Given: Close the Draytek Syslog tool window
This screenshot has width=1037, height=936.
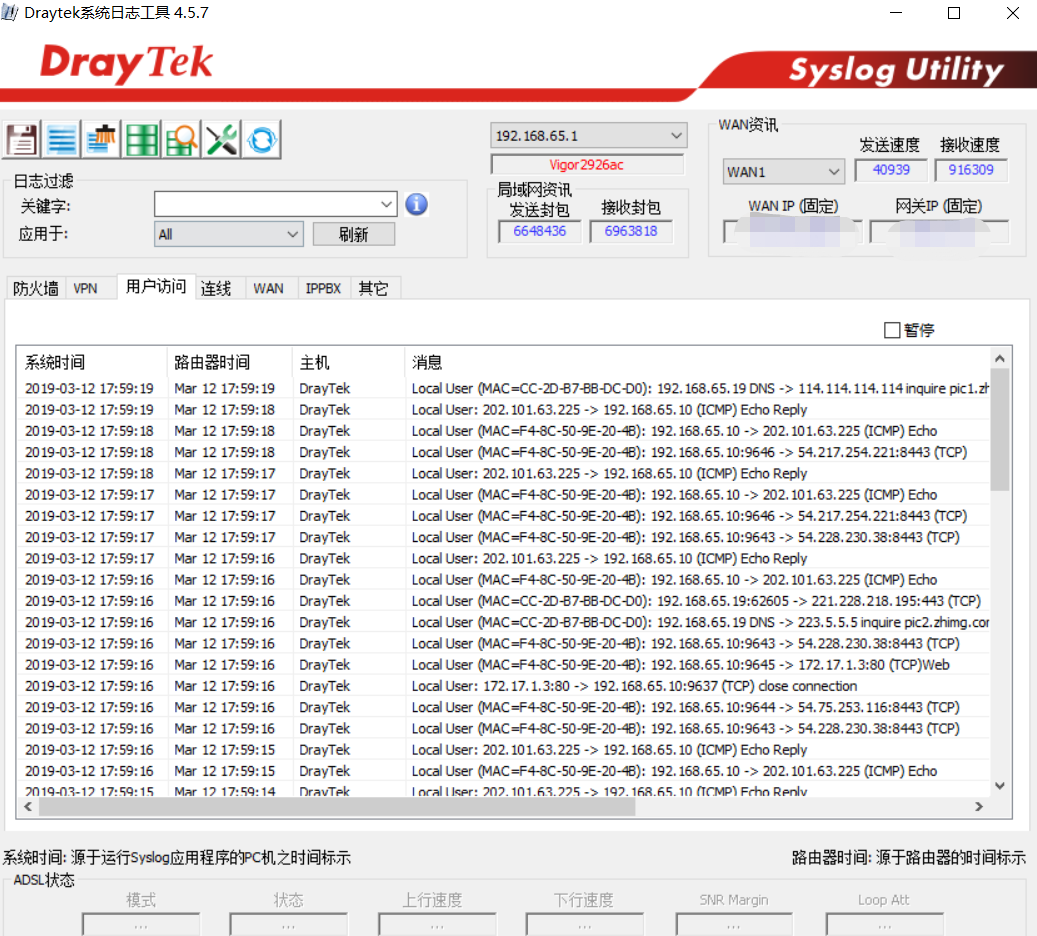Looking at the screenshot, I should coord(1013,13).
